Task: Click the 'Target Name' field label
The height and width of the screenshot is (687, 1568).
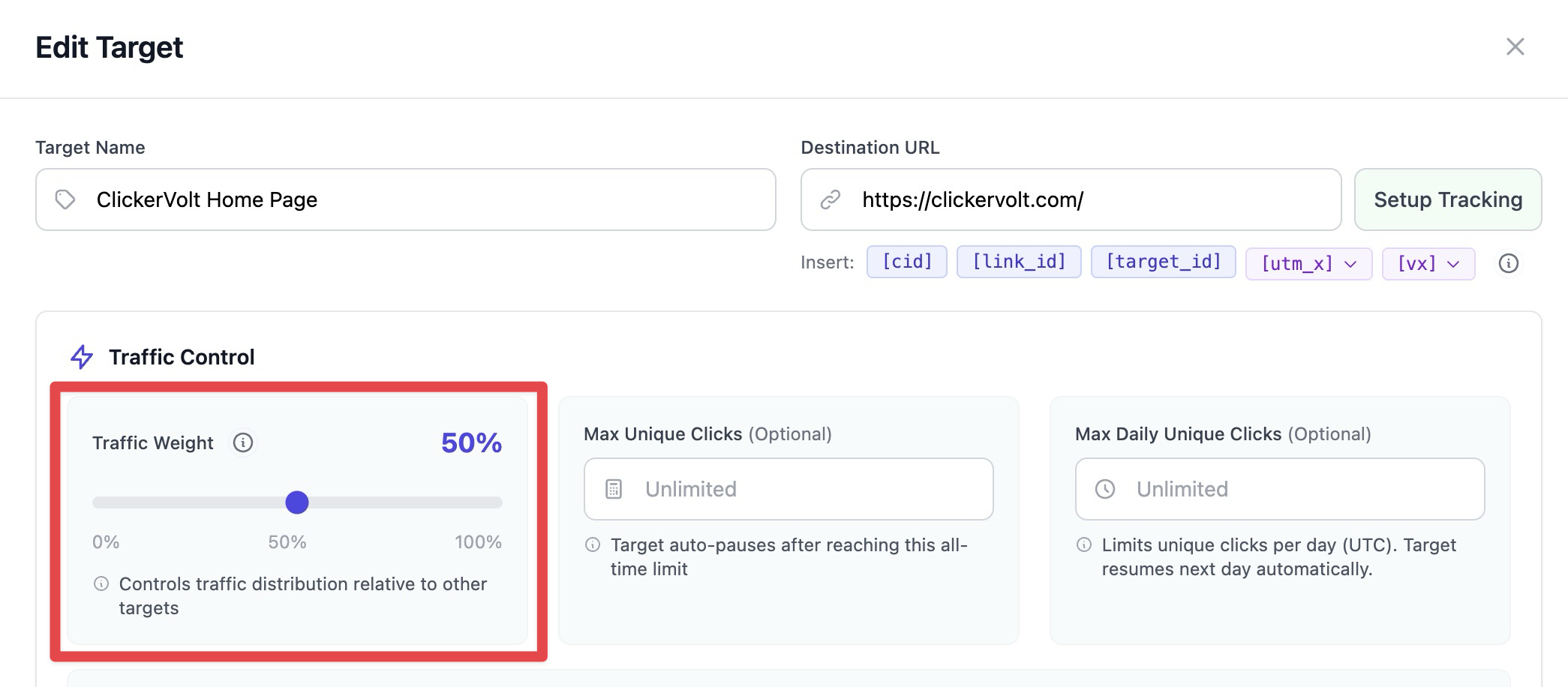Action: 90,148
